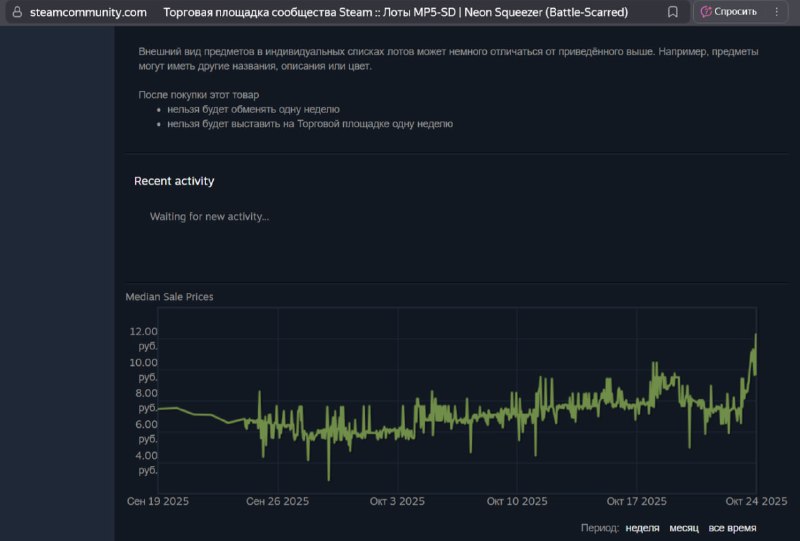The width and height of the screenshot is (800, 541).
Task: Click the Окт 17 2025 axis label
Action: tap(636, 501)
